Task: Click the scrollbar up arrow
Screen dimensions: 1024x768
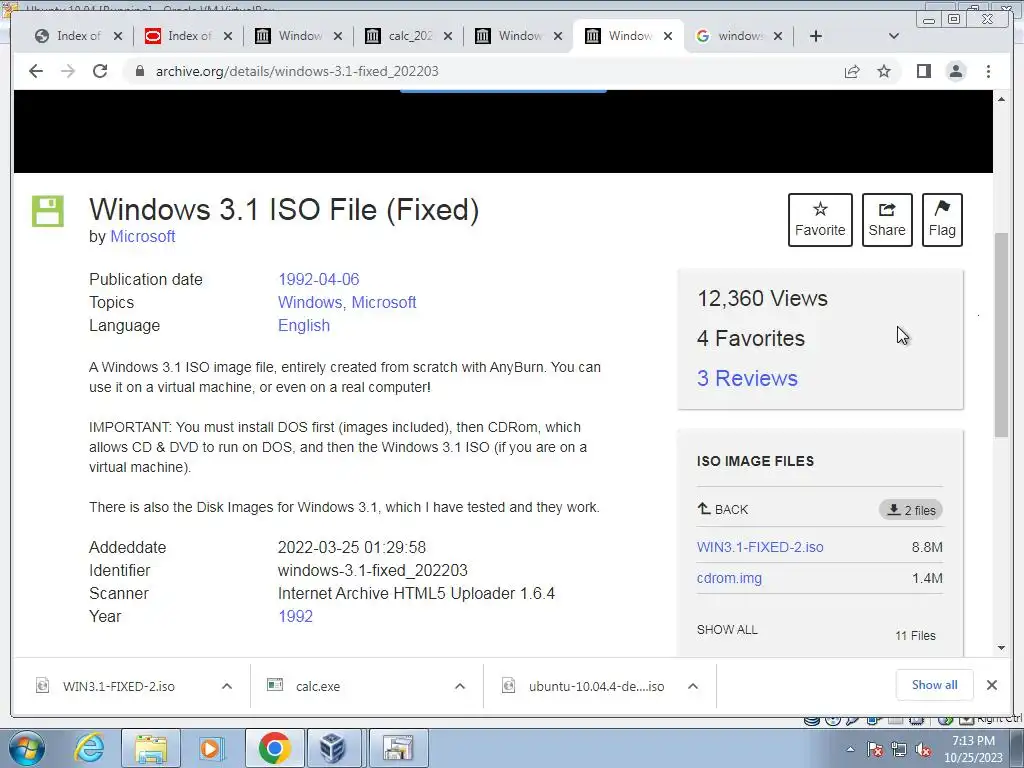Action: coord(1001,99)
